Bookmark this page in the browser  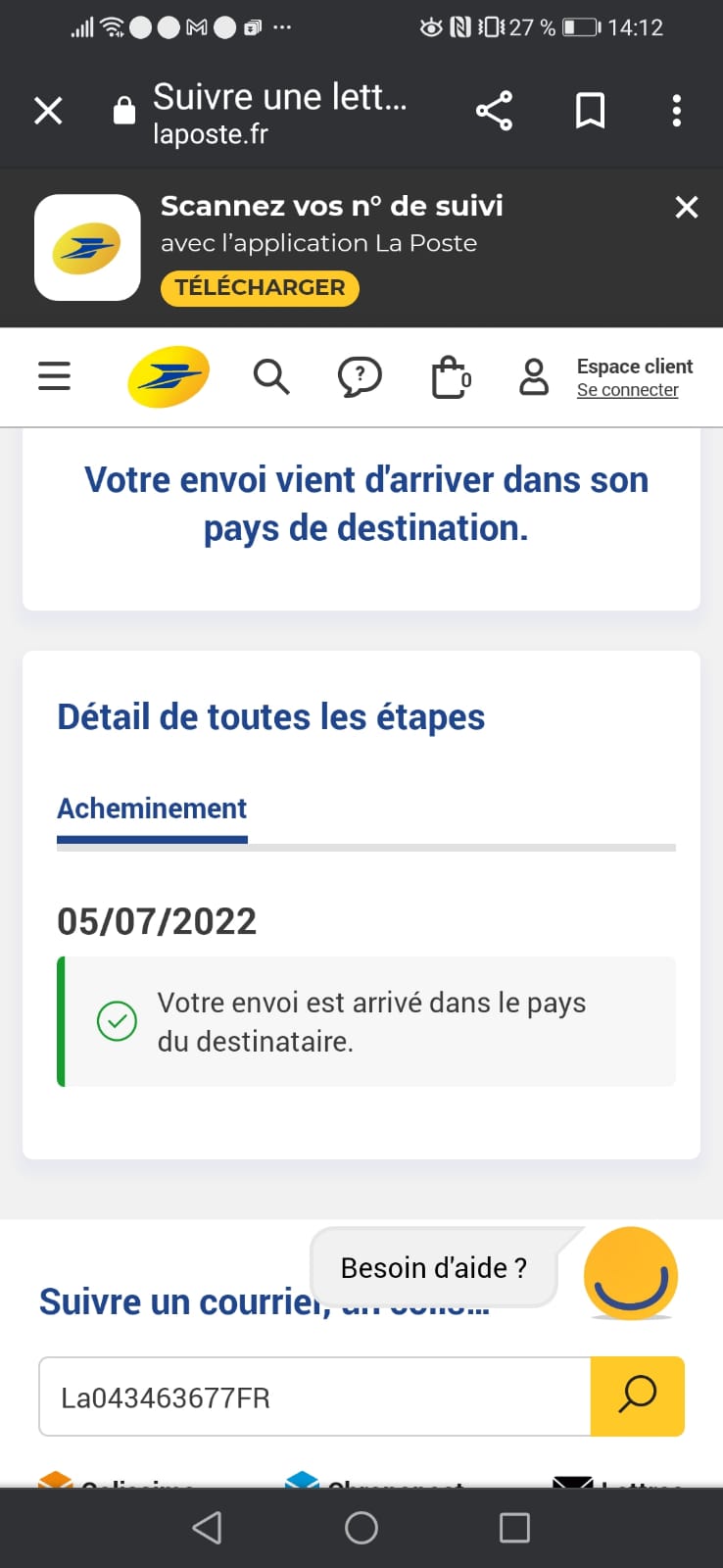tap(590, 111)
